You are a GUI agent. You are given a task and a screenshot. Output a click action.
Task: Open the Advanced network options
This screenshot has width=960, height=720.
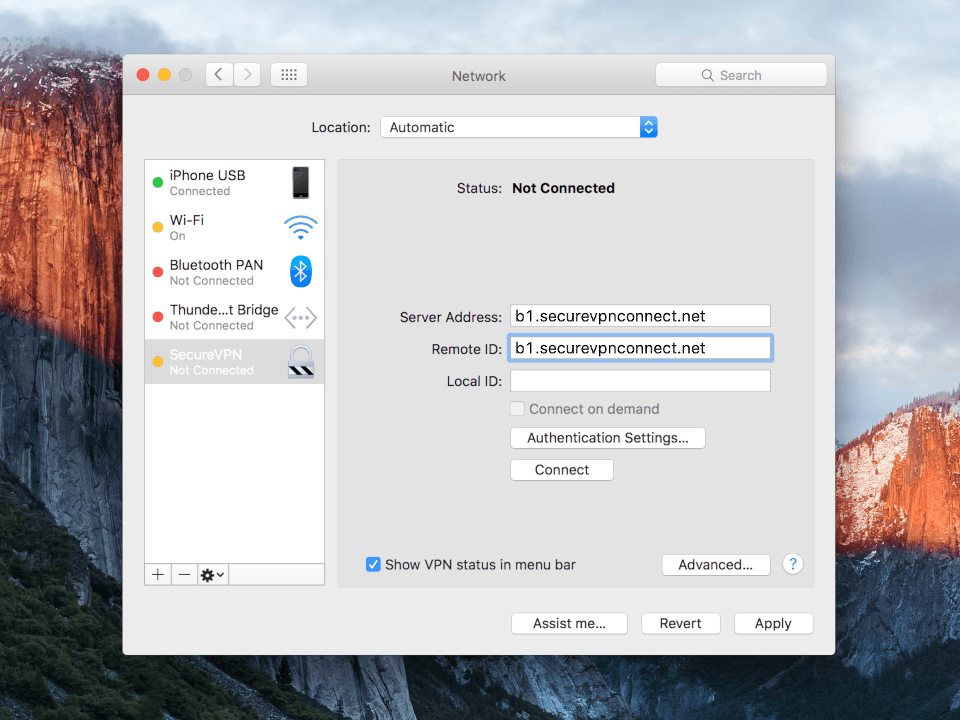[715, 564]
